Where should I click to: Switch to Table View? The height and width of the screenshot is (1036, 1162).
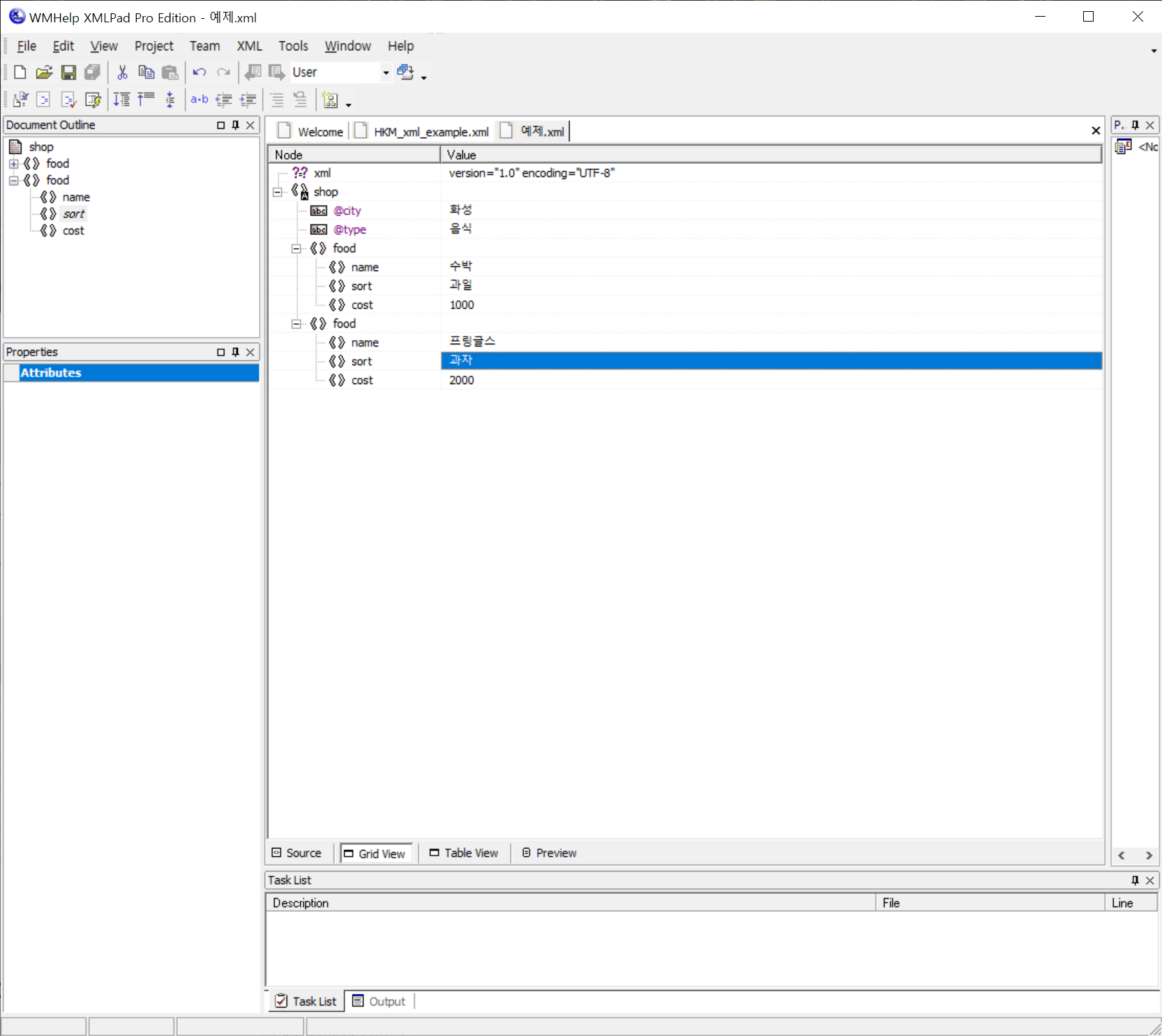tap(464, 853)
